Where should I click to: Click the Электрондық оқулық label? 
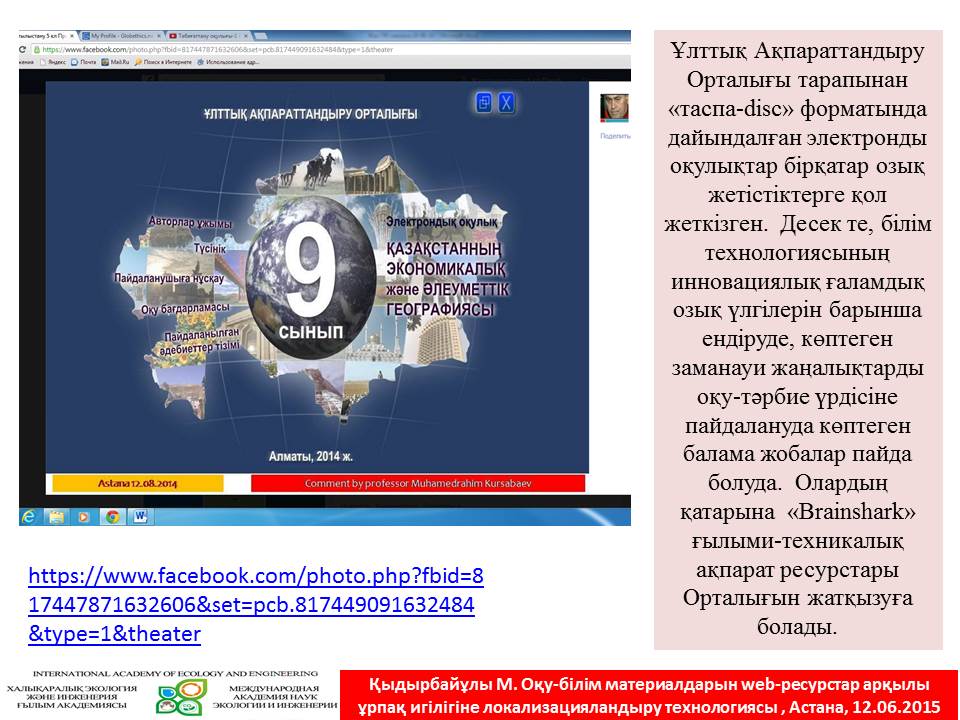[441, 222]
